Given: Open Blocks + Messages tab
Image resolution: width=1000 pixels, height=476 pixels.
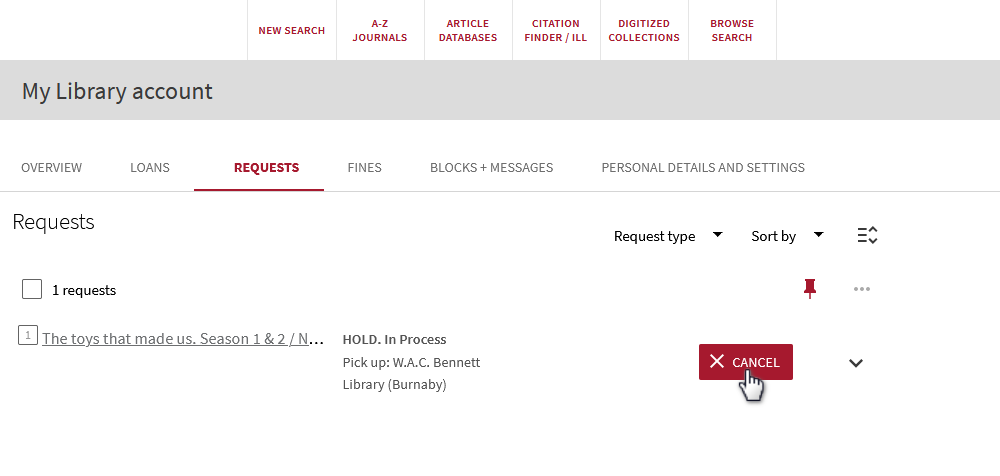Looking at the screenshot, I should (491, 168).
